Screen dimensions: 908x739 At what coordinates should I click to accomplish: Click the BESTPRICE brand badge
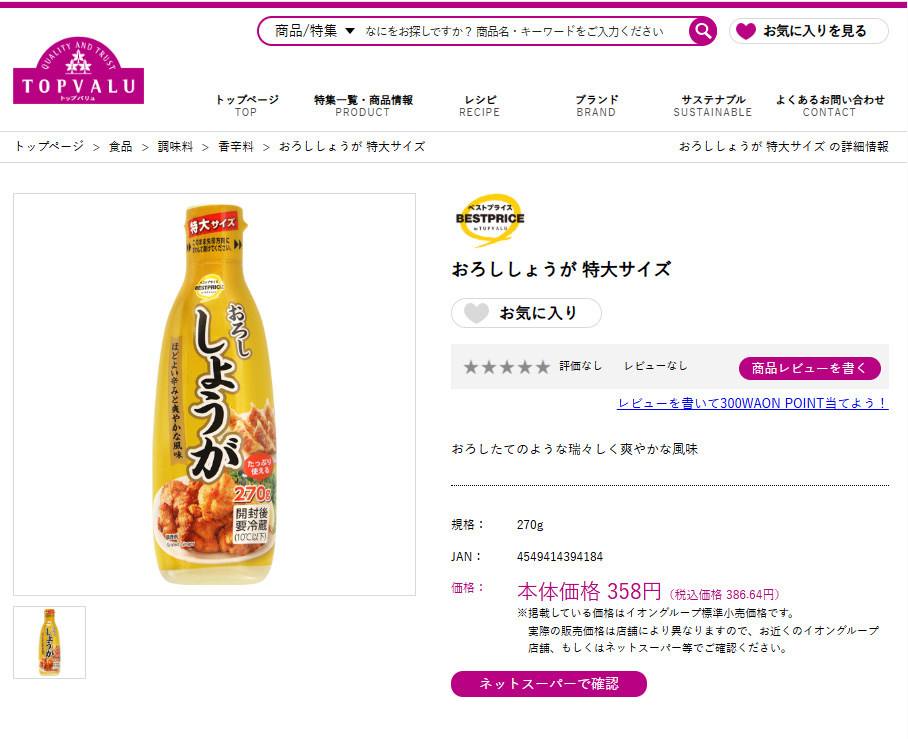(x=489, y=219)
